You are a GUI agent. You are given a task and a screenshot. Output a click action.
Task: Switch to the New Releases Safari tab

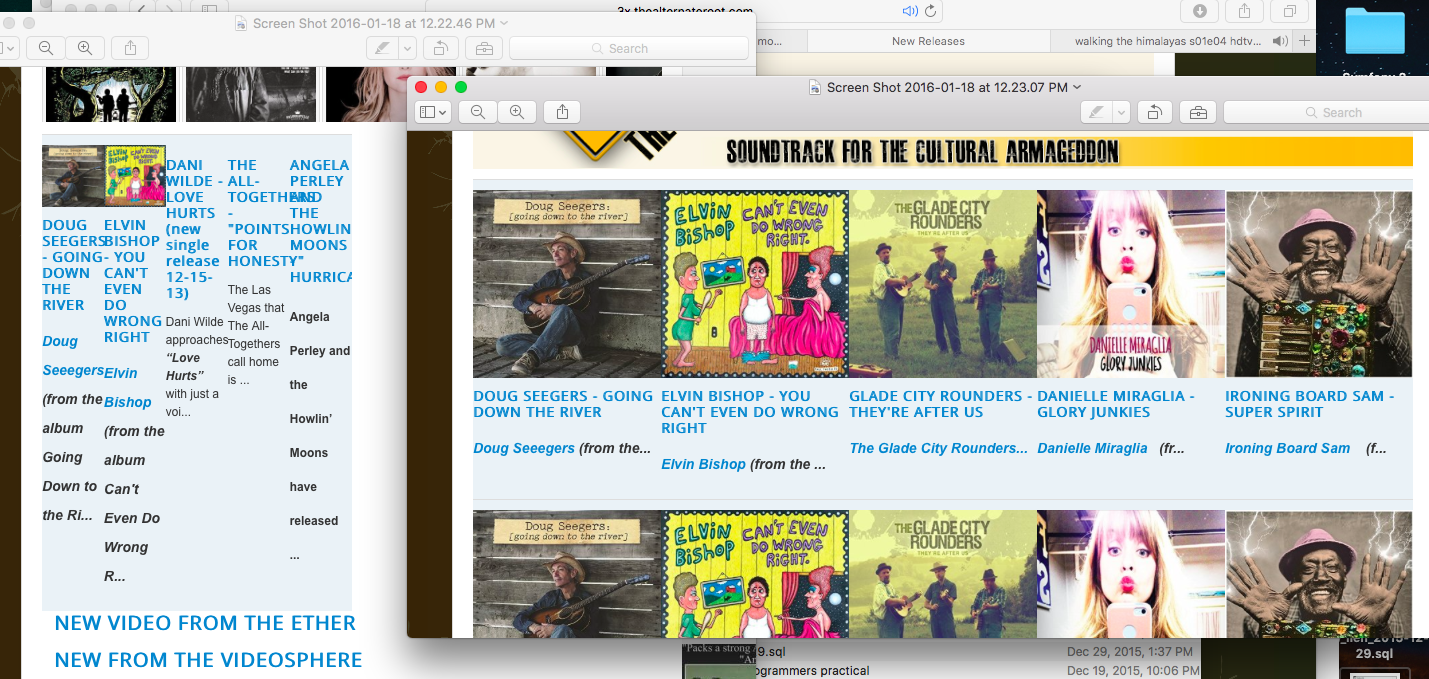[928, 41]
